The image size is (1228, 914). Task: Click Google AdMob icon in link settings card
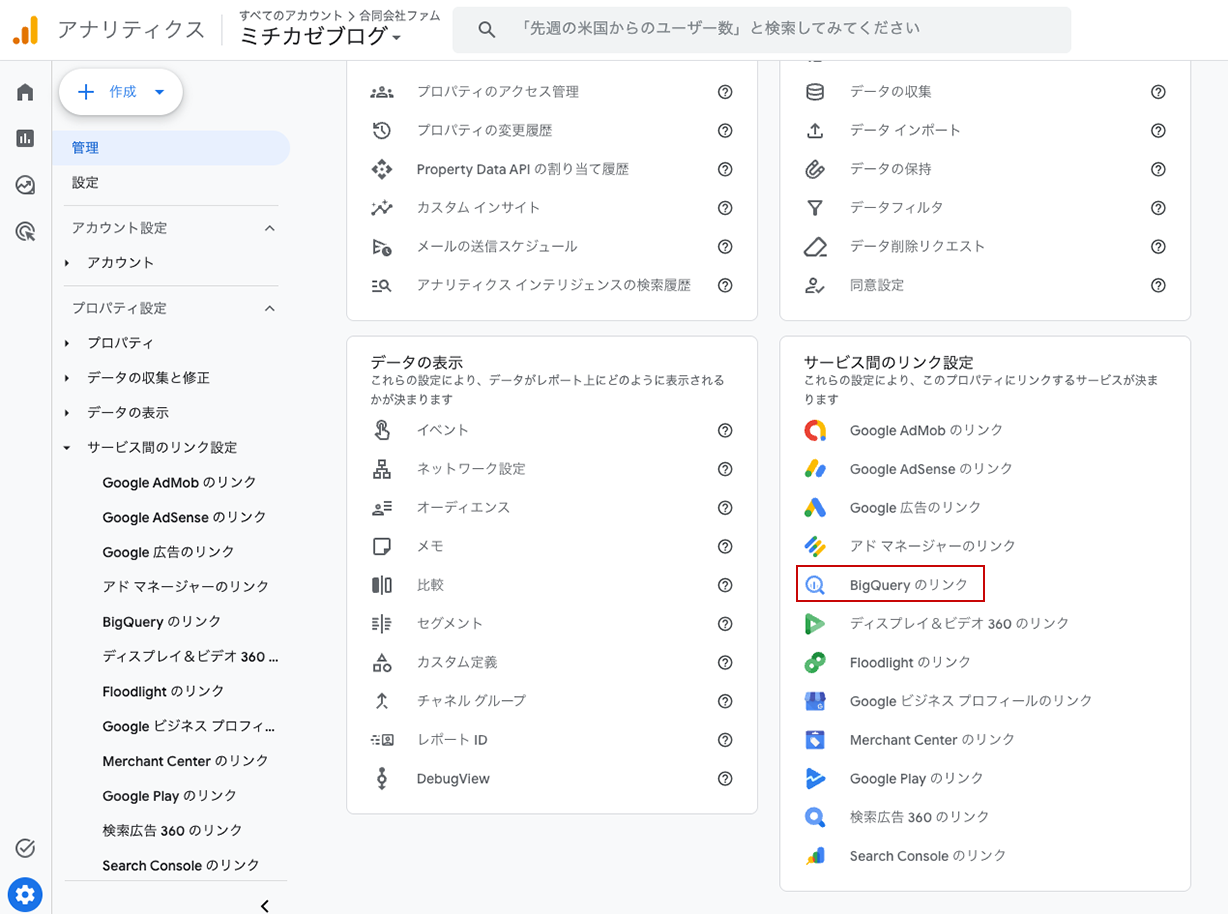[815, 430]
